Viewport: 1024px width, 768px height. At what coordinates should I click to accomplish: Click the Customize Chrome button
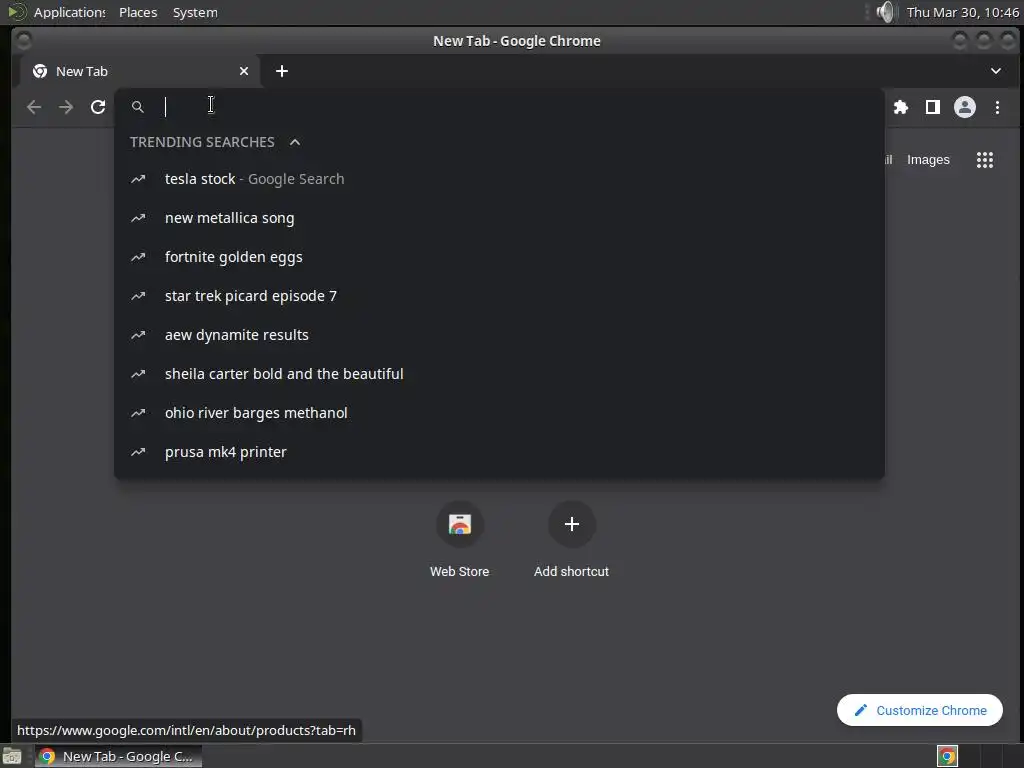pos(920,710)
